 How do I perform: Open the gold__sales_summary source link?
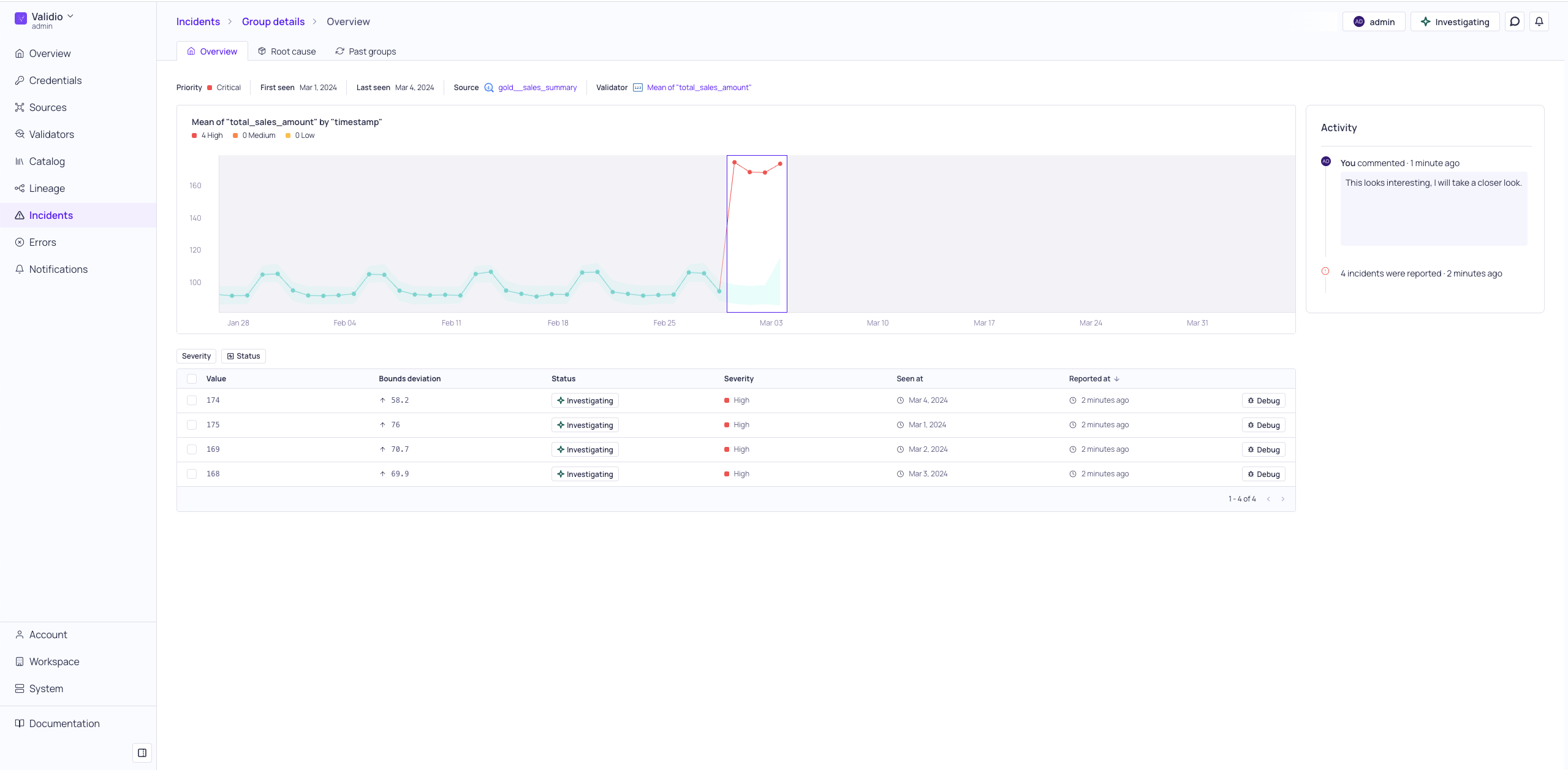[x=537, y=88]
